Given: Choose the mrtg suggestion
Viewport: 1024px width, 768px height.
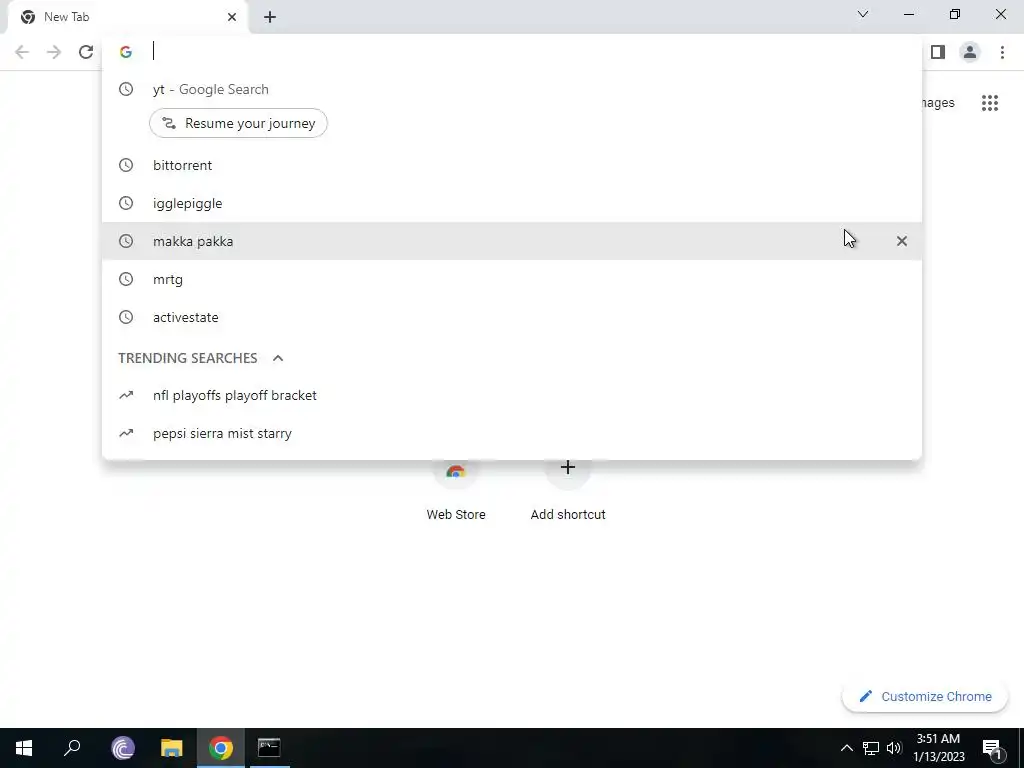Looking at the screenshot, I should point(512,279).
